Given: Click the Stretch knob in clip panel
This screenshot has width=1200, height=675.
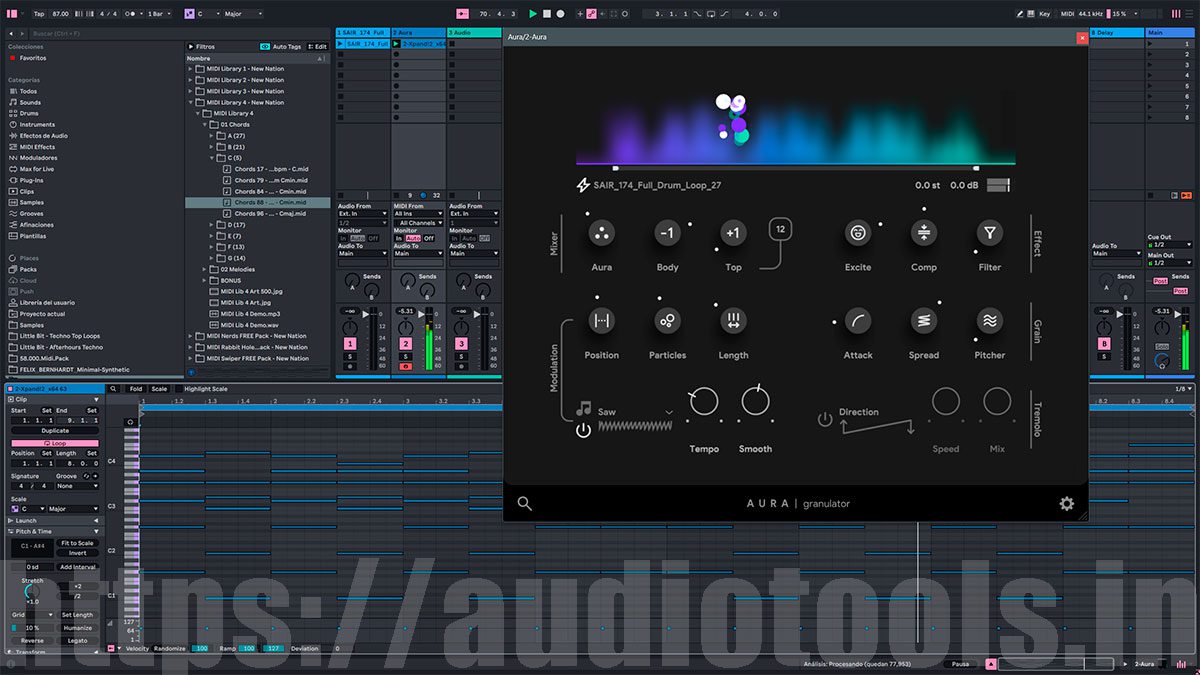Looking at the screenshot, I should 33,592.
